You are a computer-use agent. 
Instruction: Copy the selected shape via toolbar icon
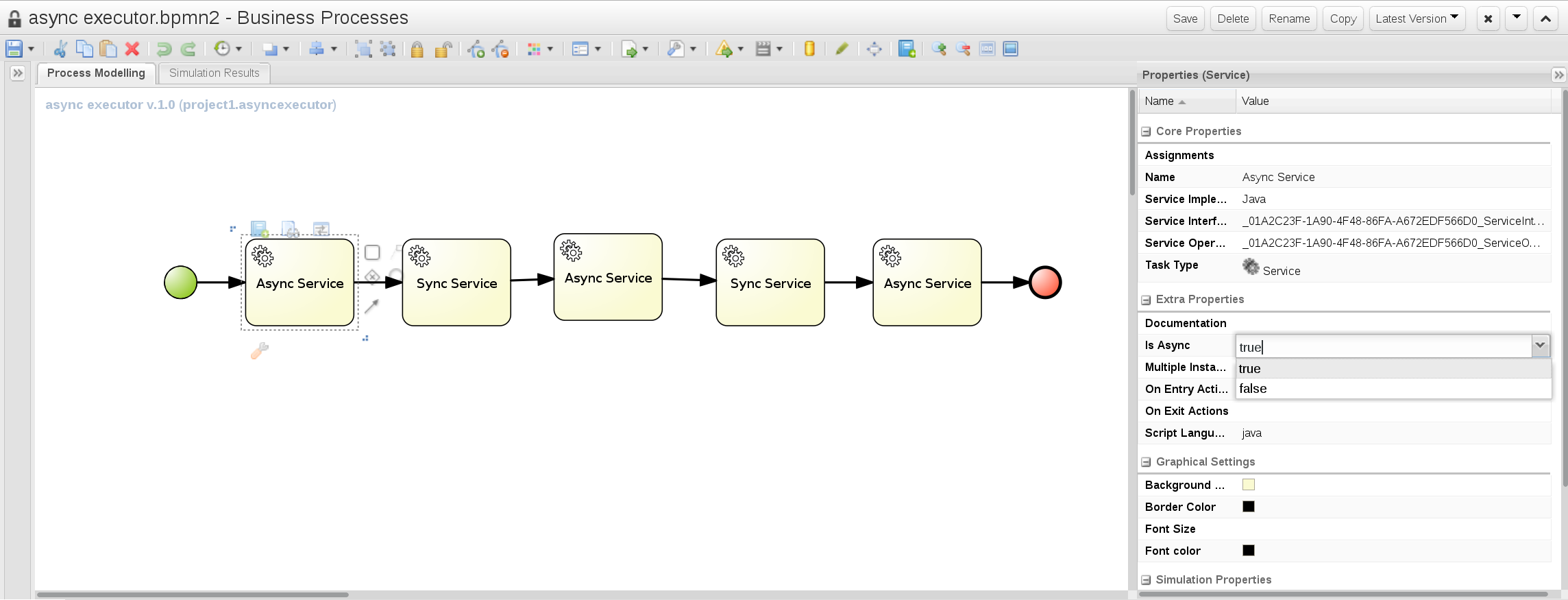[84, 49]
